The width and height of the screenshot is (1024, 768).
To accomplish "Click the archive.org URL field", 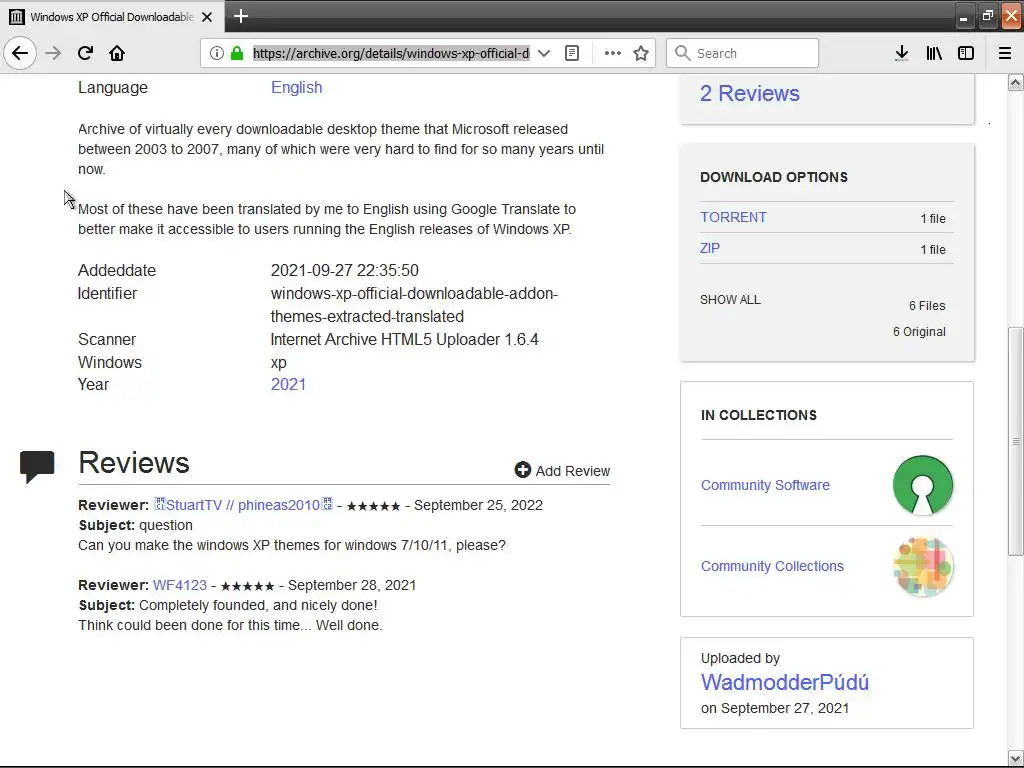I will pos(391,53).
